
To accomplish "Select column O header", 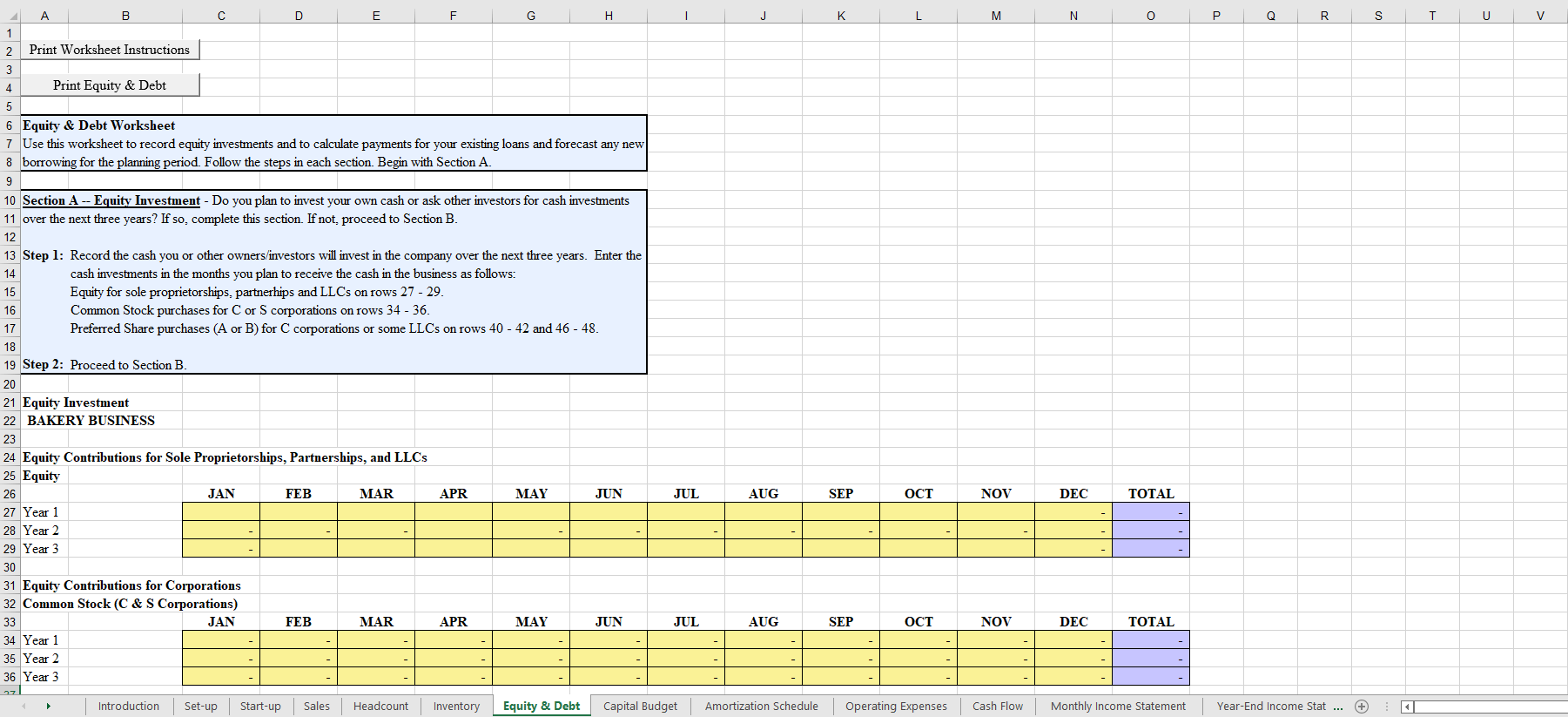I will click(1150, 16).
